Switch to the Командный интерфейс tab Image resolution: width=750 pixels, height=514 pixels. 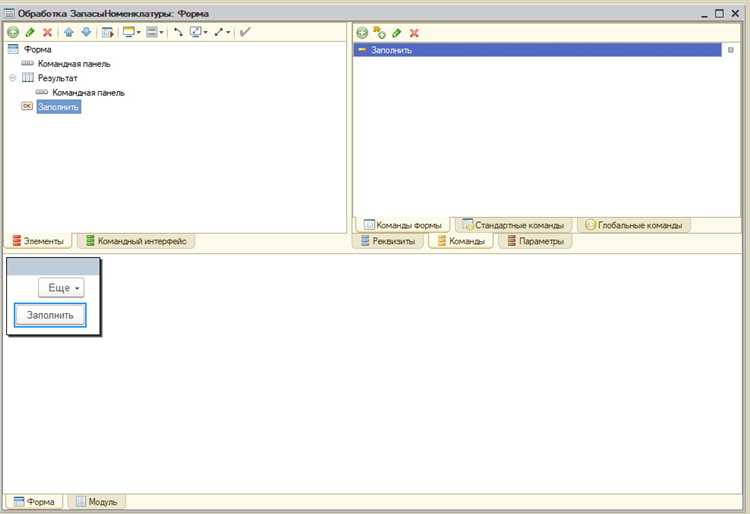pos(136,241)
